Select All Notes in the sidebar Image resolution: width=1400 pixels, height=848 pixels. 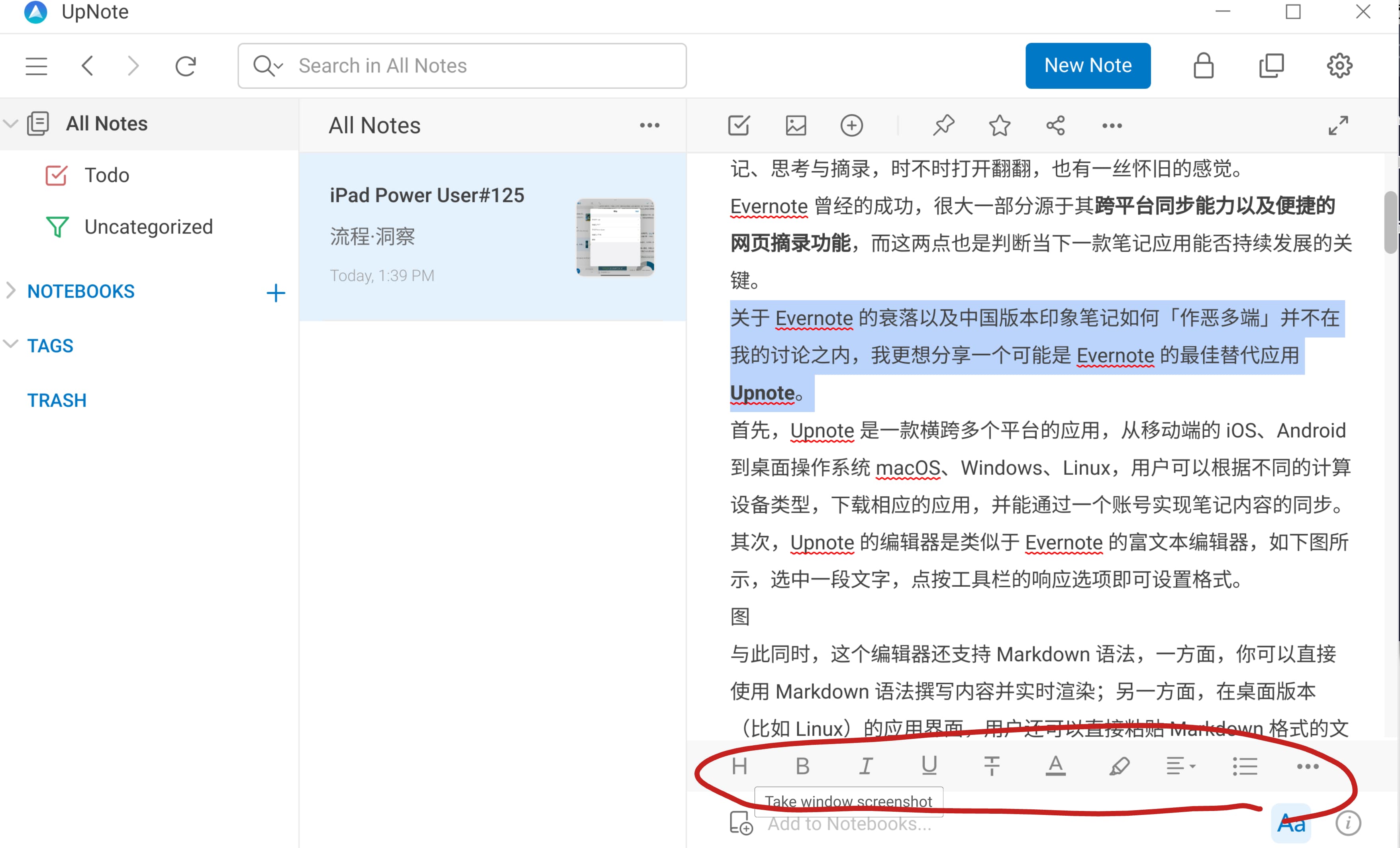(107, 123)
